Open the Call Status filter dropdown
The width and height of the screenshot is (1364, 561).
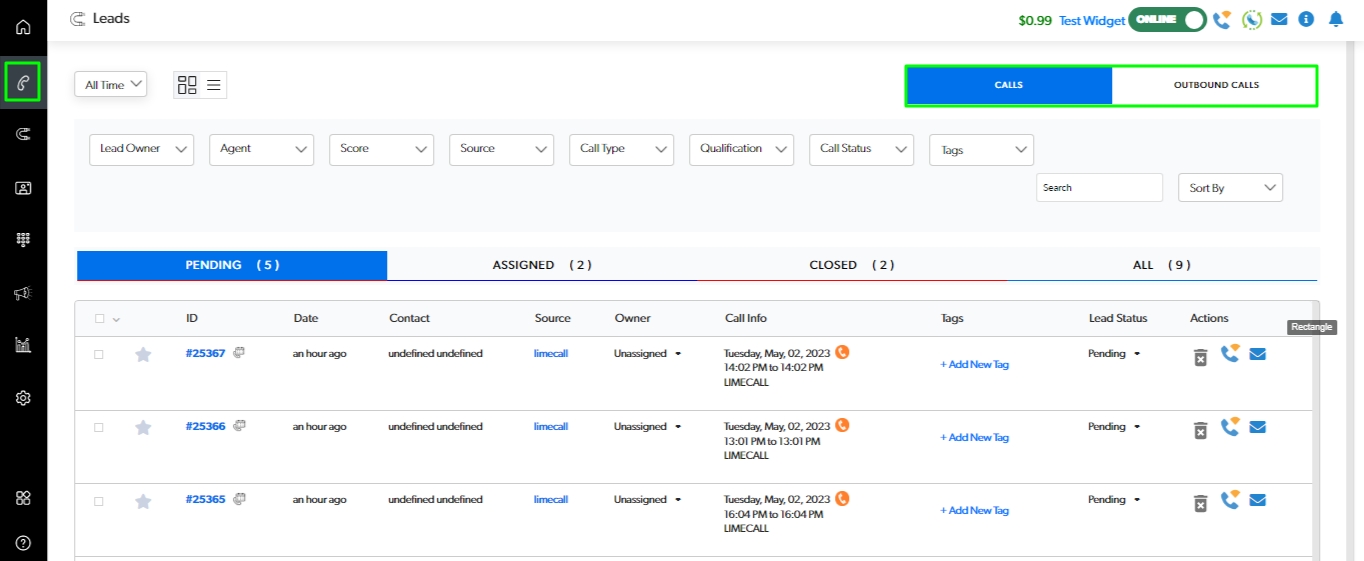coord(861,149)
